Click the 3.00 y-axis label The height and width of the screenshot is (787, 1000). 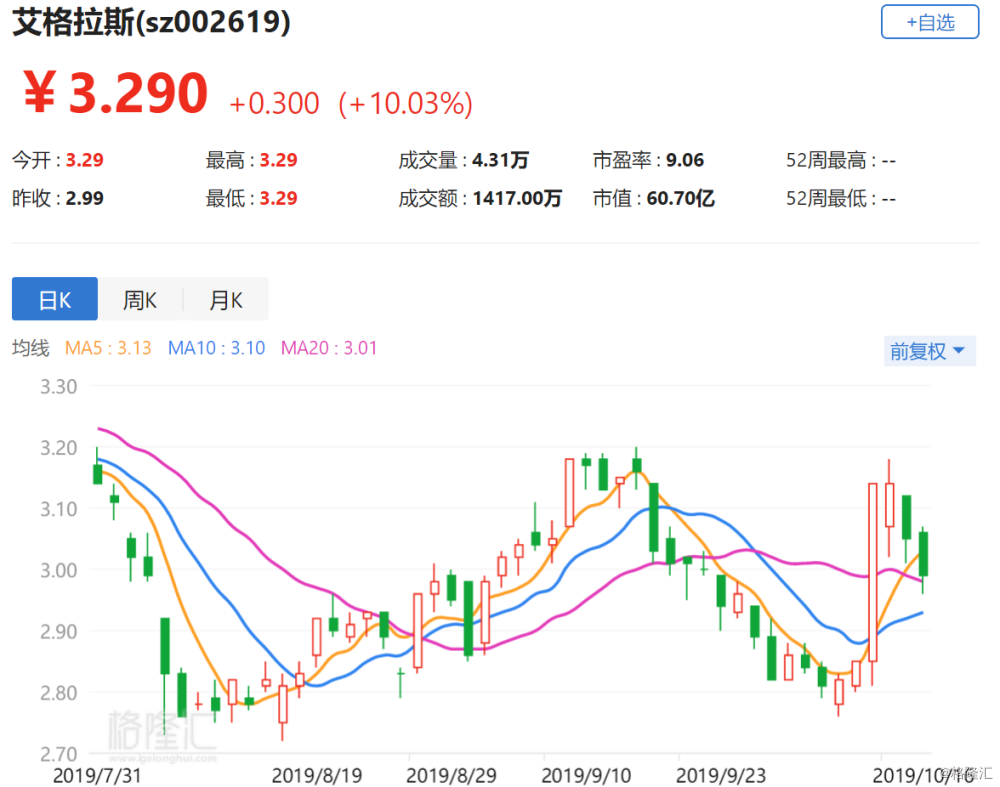59,570
